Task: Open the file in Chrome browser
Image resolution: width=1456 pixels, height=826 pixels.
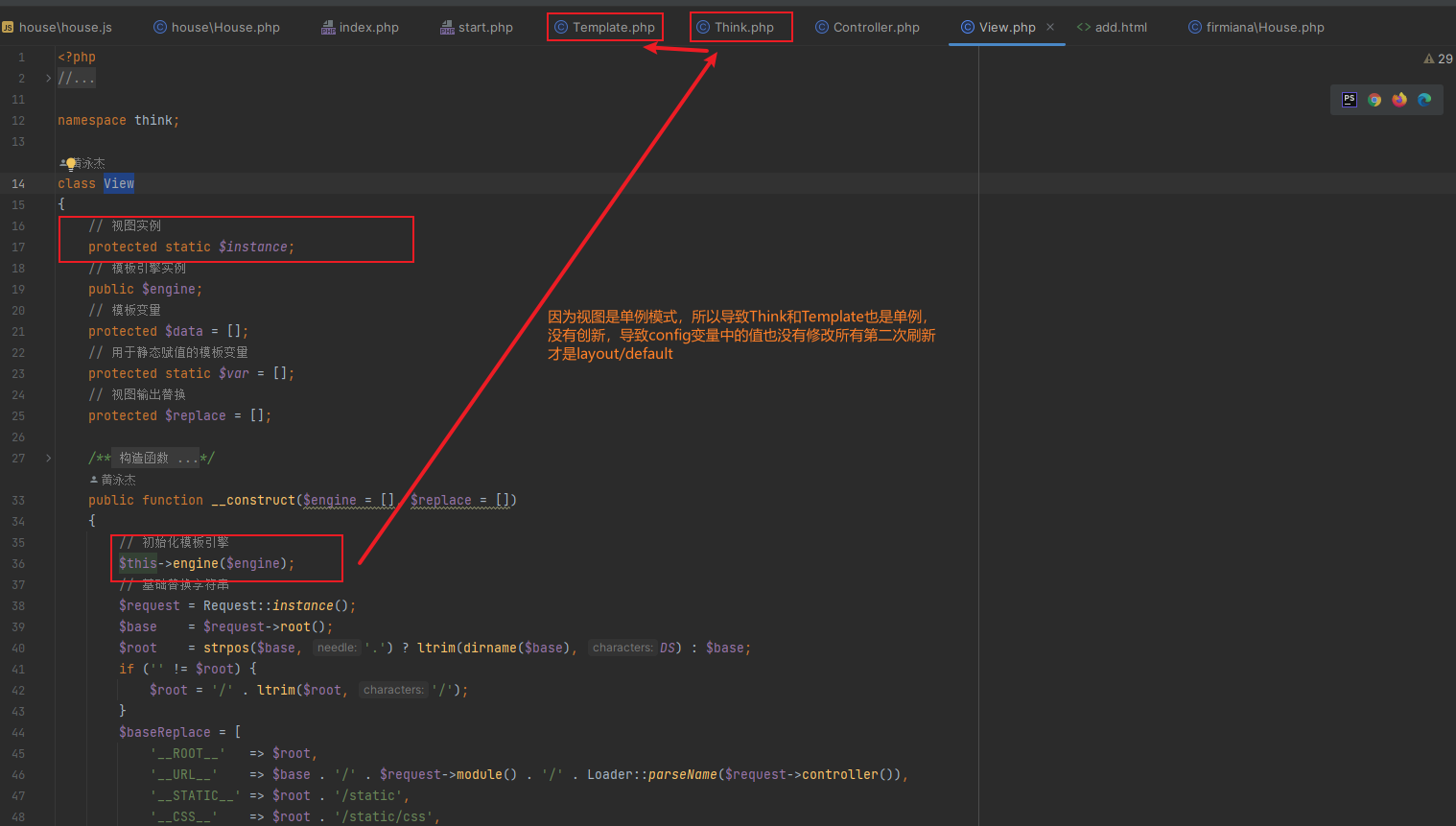Action: (1374, 99)
